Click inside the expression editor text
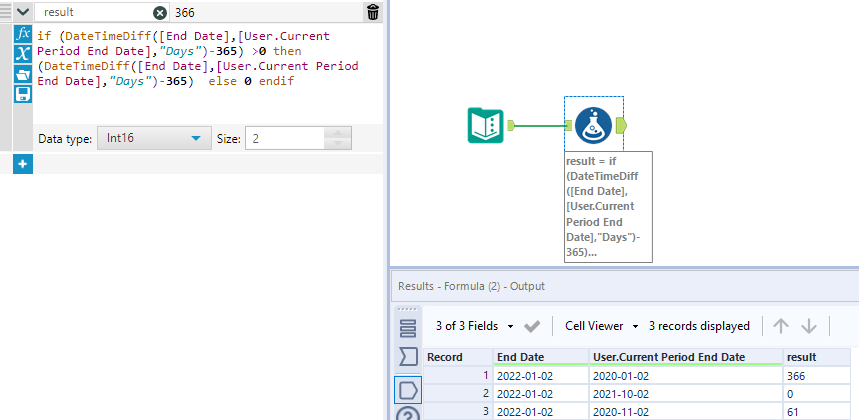The width and height of the screenshot is (859, 420). click(197, 59)
